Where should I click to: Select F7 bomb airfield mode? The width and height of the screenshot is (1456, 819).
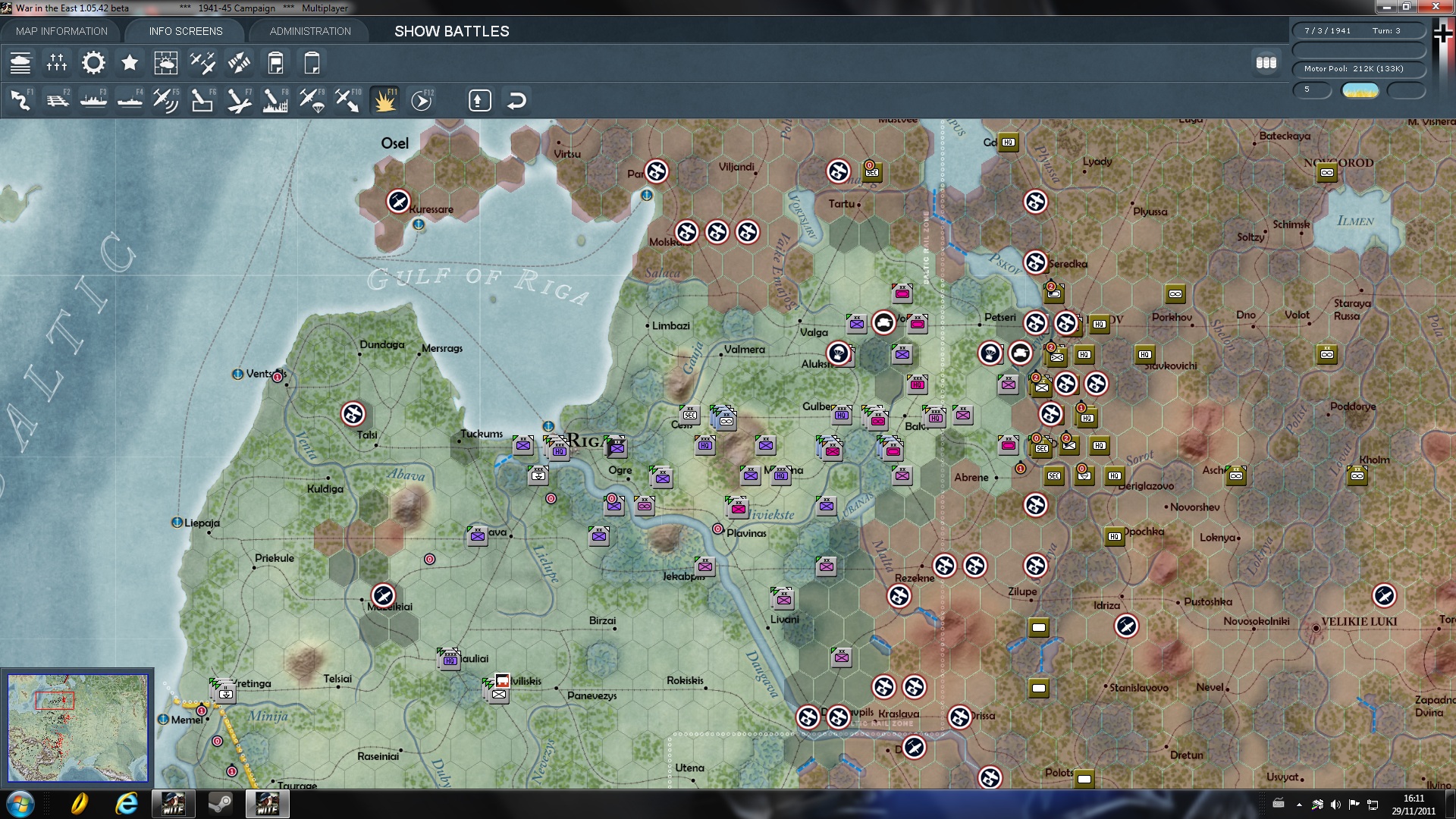click(x=239, y=100)
